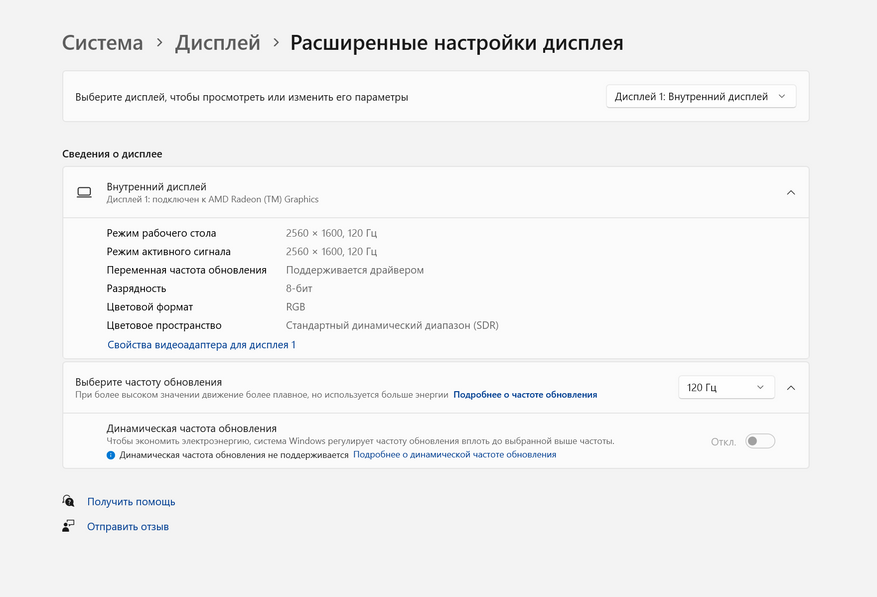Click the Выберите частоту обновления heading

(x=149, y=382)
